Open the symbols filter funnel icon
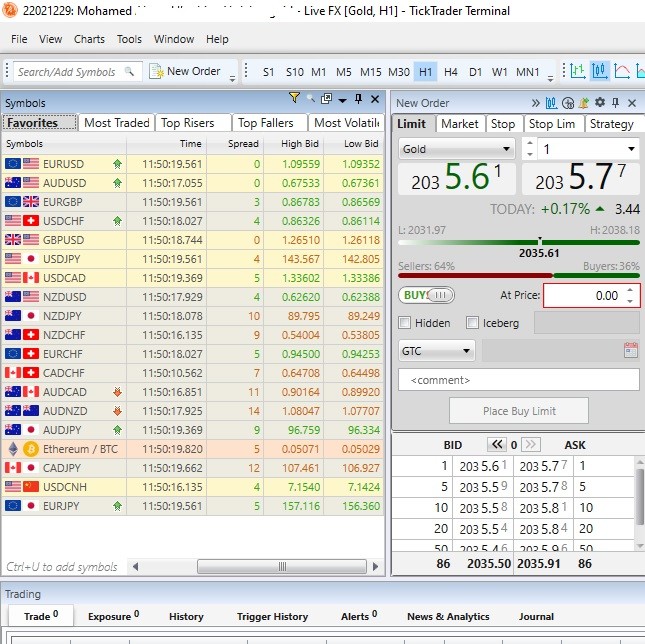 [x=294, y=98]
